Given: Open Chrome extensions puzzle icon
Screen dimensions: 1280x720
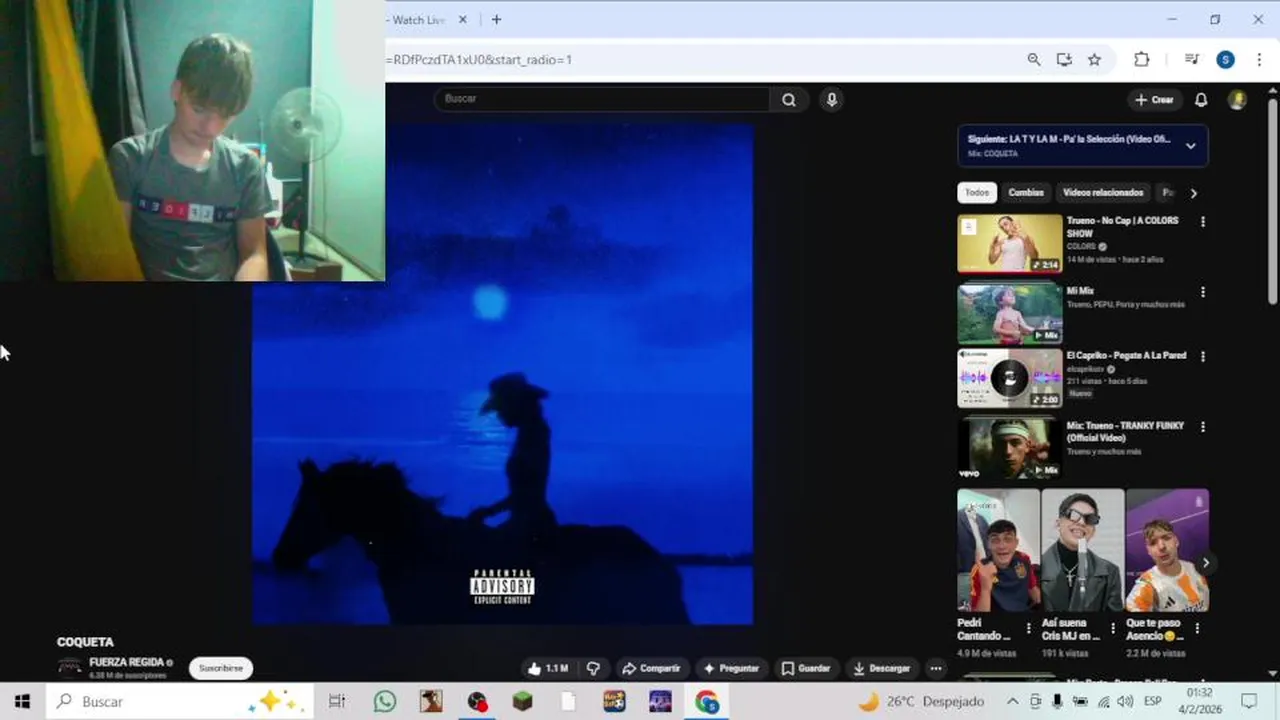Looking at the screenshot, I should click(x=1141, y=59).
